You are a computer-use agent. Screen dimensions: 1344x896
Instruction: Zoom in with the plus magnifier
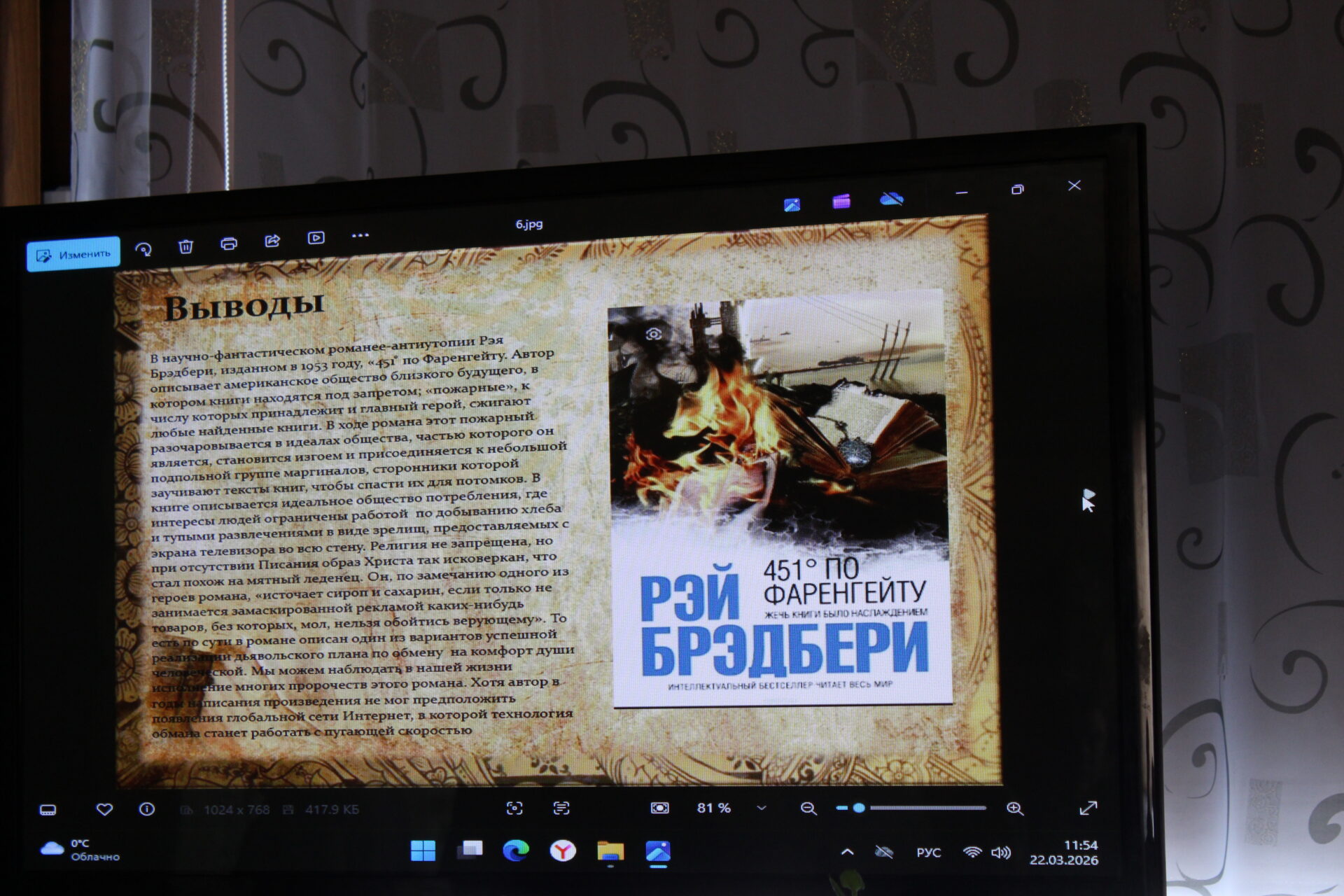[1015, 808]
